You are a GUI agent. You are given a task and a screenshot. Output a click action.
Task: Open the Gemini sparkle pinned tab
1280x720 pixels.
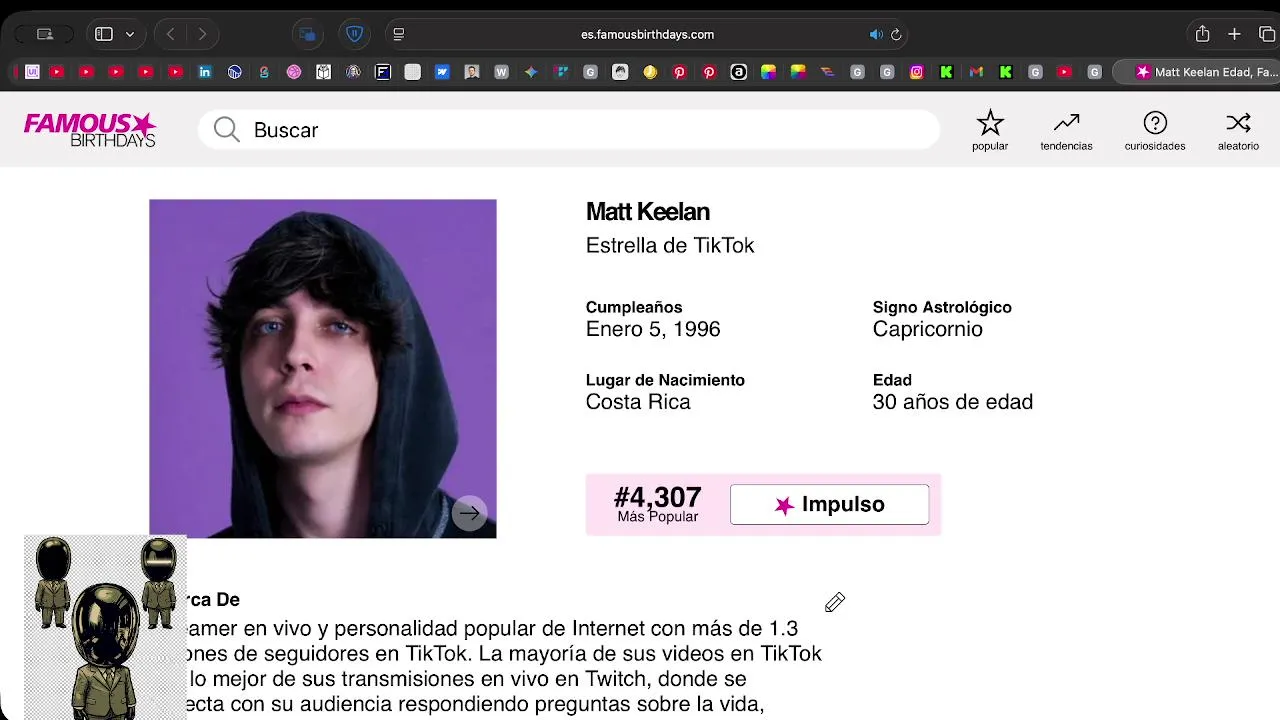[531, 72]
